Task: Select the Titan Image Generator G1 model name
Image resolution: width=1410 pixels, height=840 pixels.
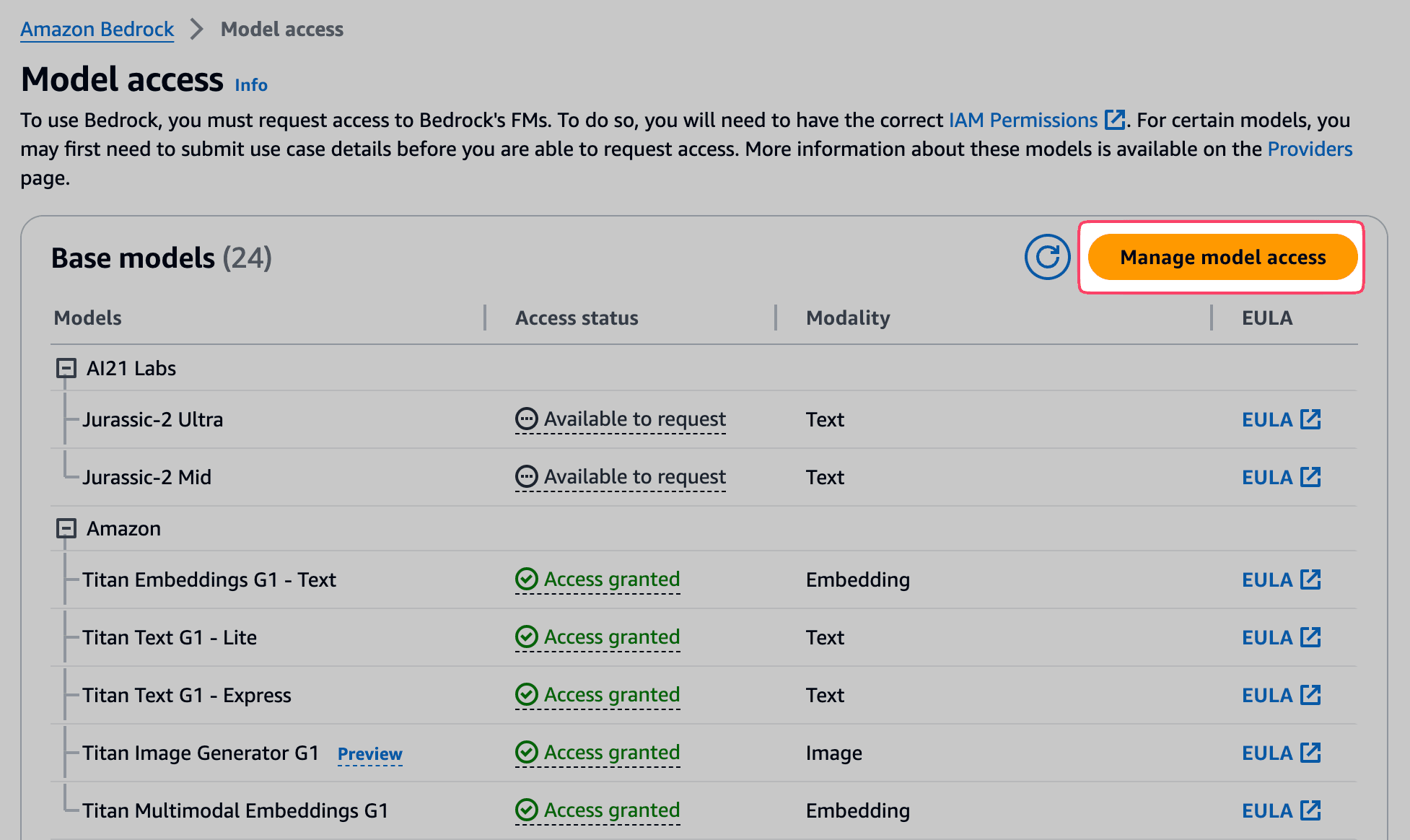Action: (x=201, y=753)
